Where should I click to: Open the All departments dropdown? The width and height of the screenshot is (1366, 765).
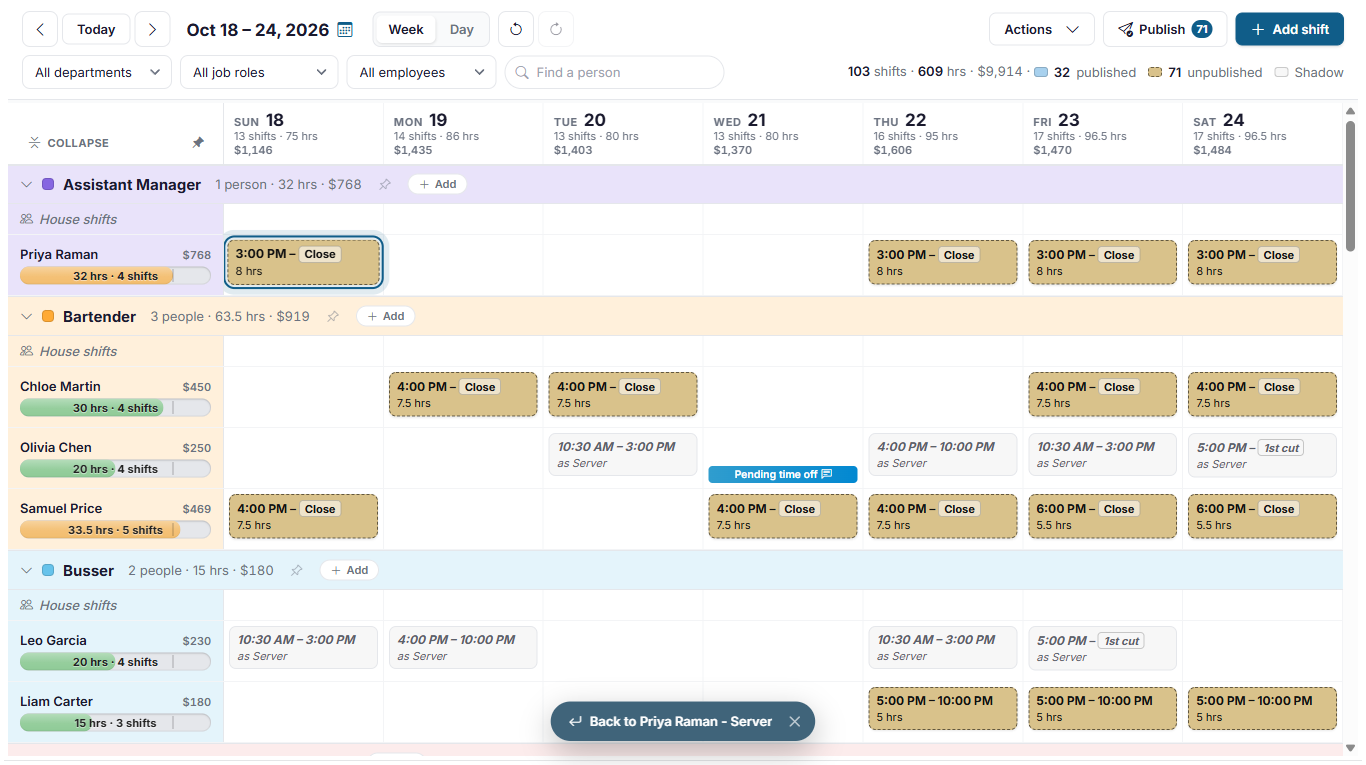(97, 72)
